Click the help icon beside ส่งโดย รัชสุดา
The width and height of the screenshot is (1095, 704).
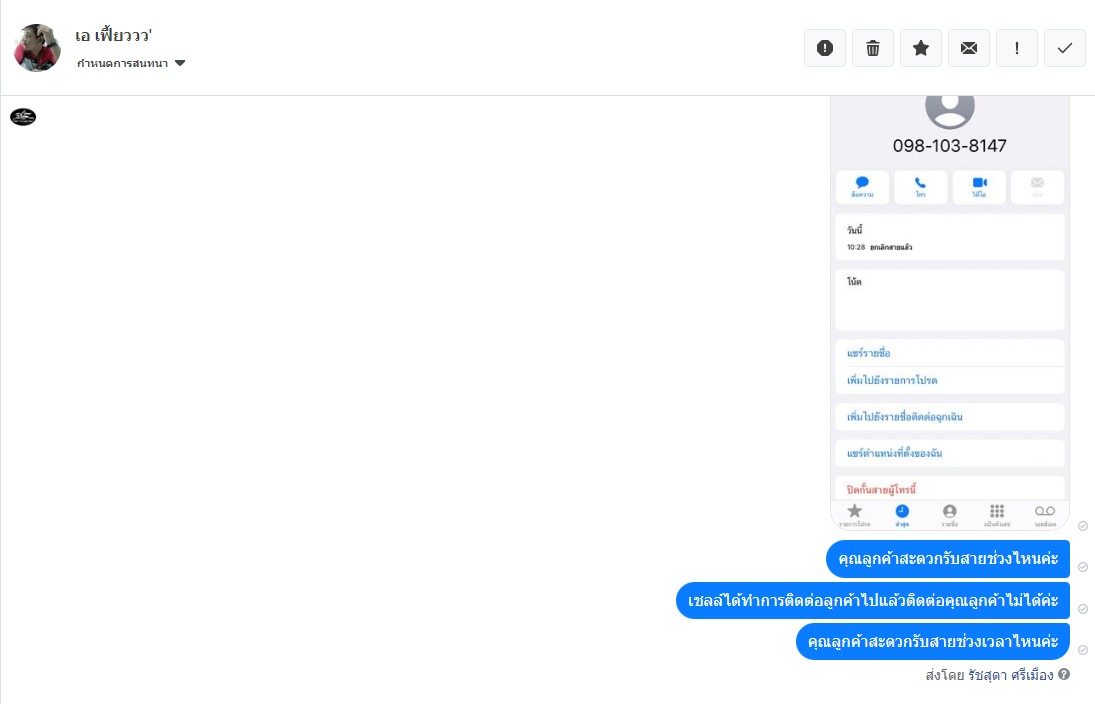(x=1064, y=675)
